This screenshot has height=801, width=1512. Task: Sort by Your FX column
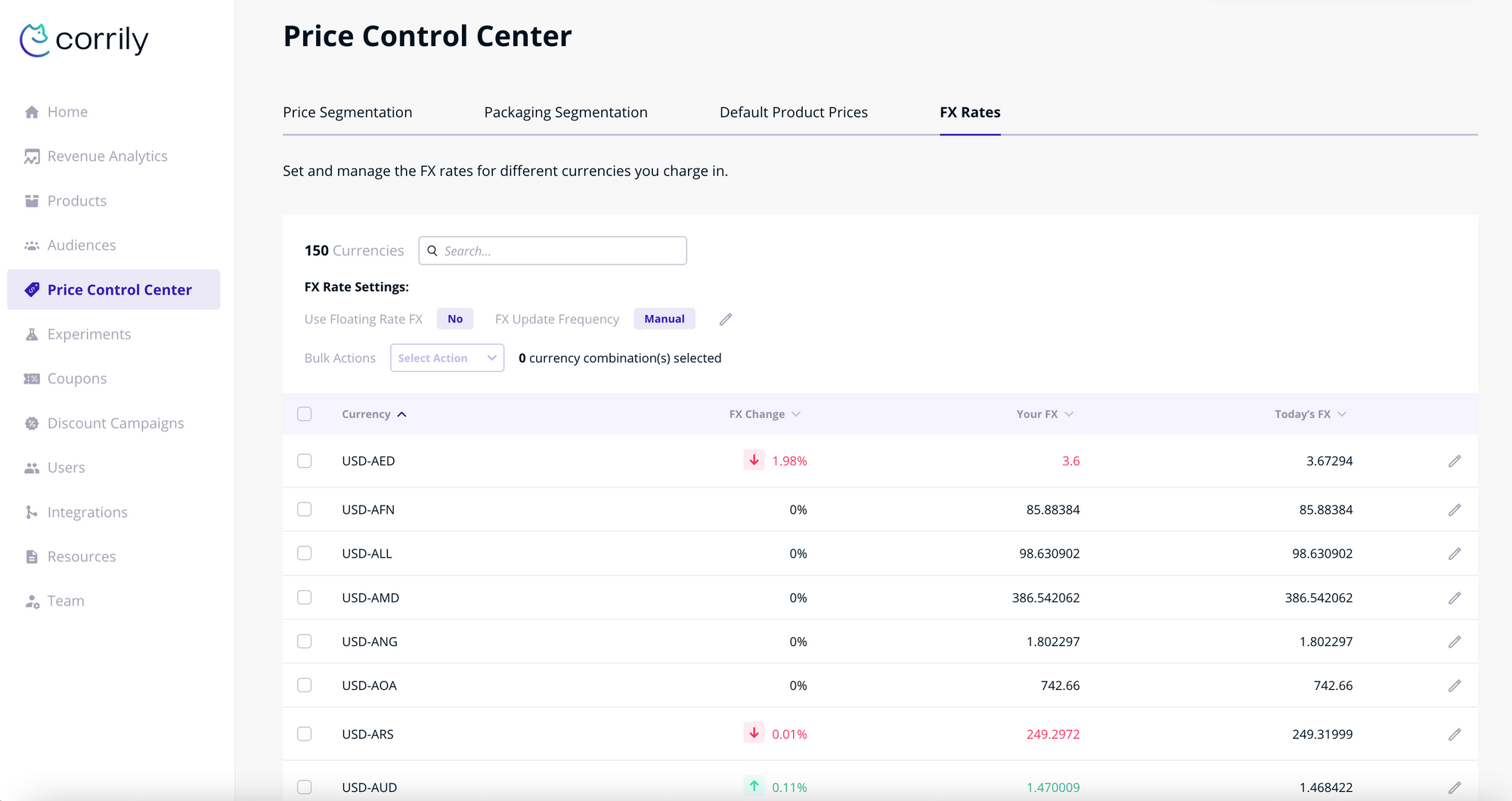[1045, 414]
